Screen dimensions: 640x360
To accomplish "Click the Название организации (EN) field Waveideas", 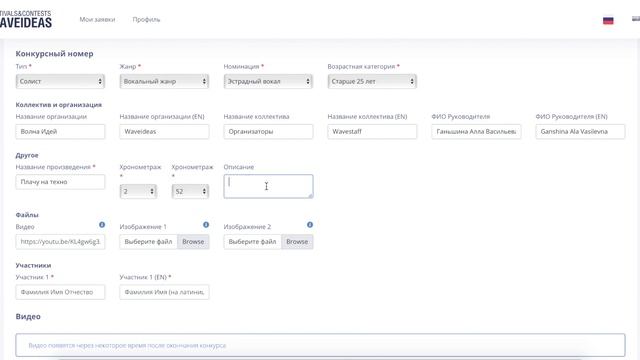I will [164, 131].
